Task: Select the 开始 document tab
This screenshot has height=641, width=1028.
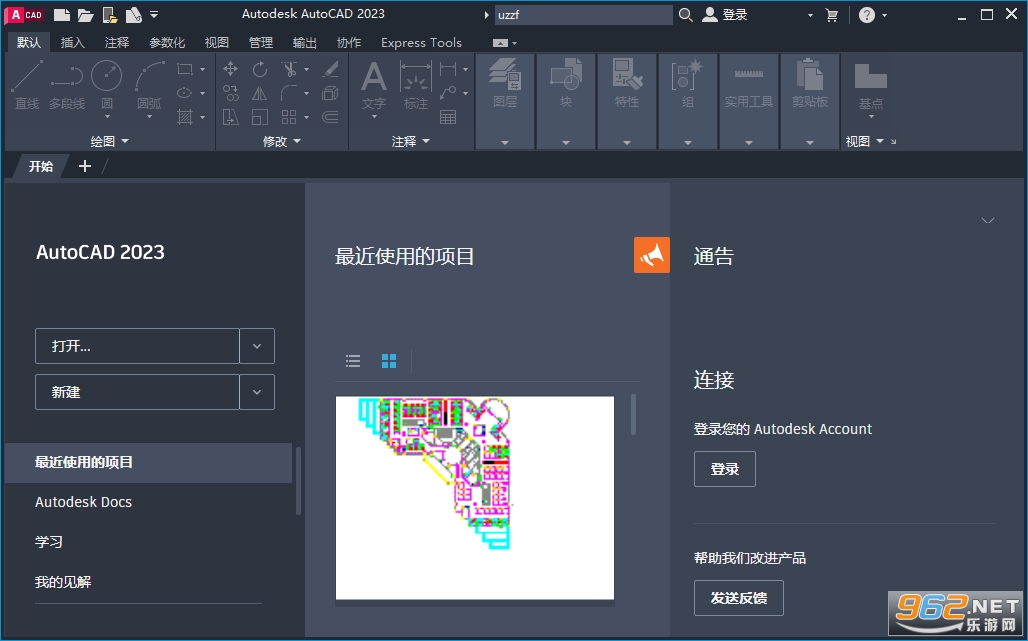Action: tap(41, 166)
